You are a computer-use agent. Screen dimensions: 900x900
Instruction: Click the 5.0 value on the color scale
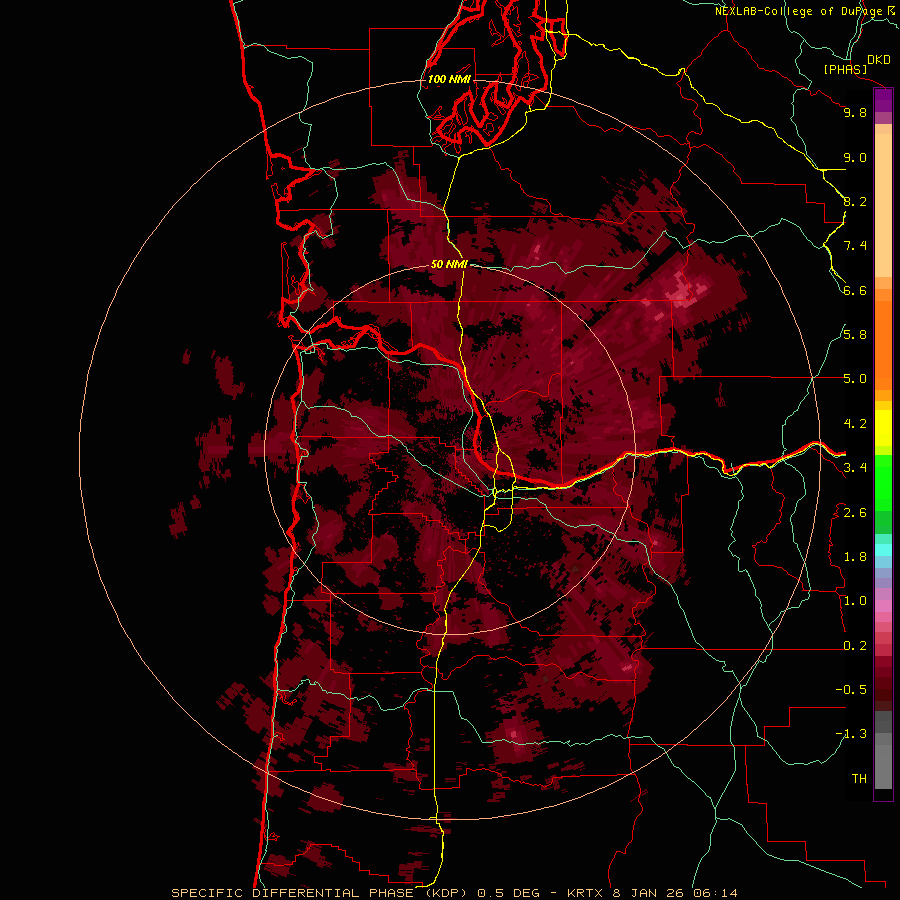855,379
